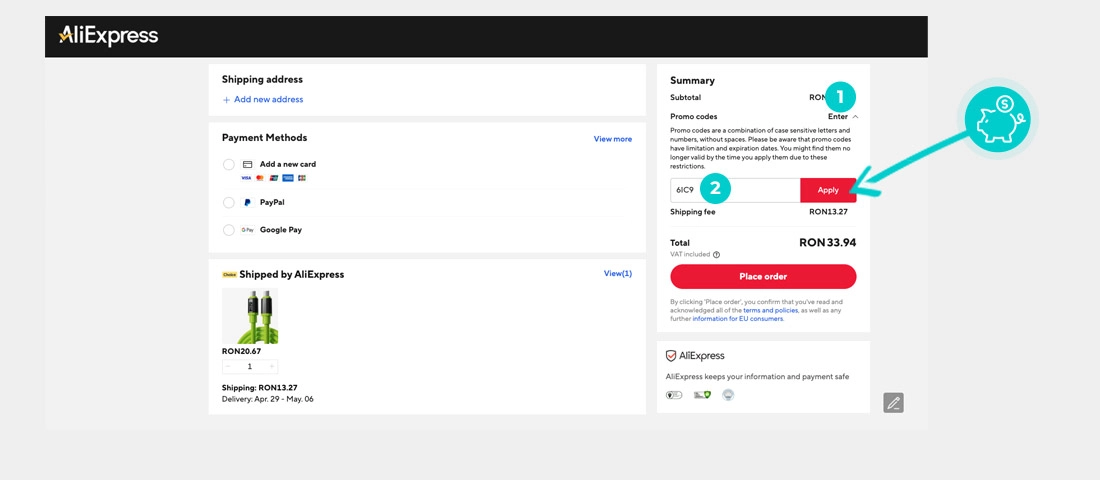The width and height of the screenshot is (1100, 480).
Task: Apply the promo code
Action: (x=828, y=190)
